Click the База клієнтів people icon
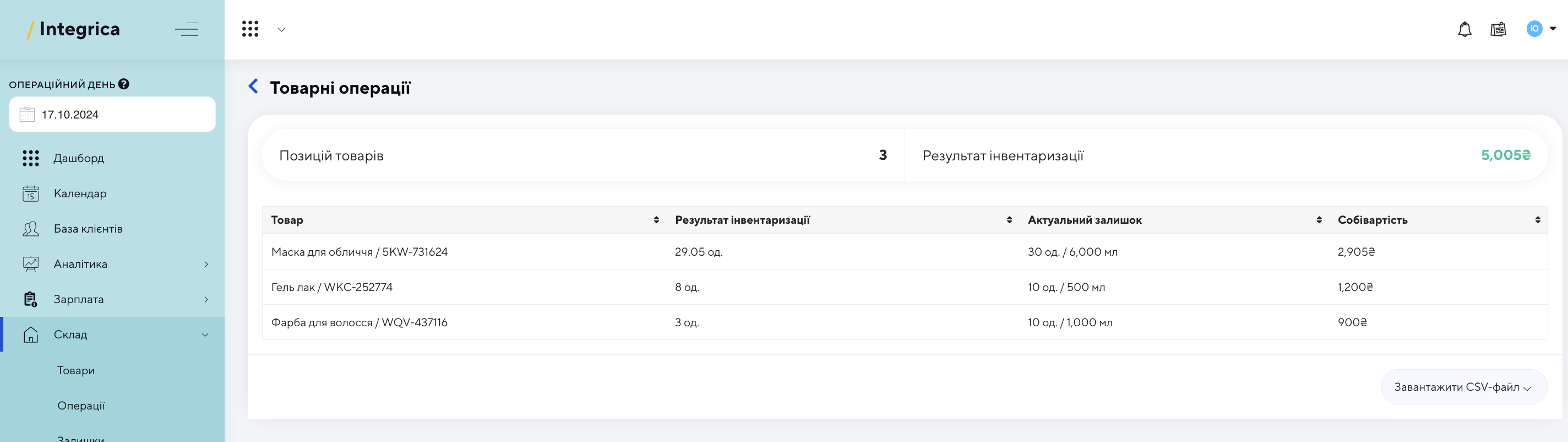This screenshot has width=1568, height=442. point(30,229)
